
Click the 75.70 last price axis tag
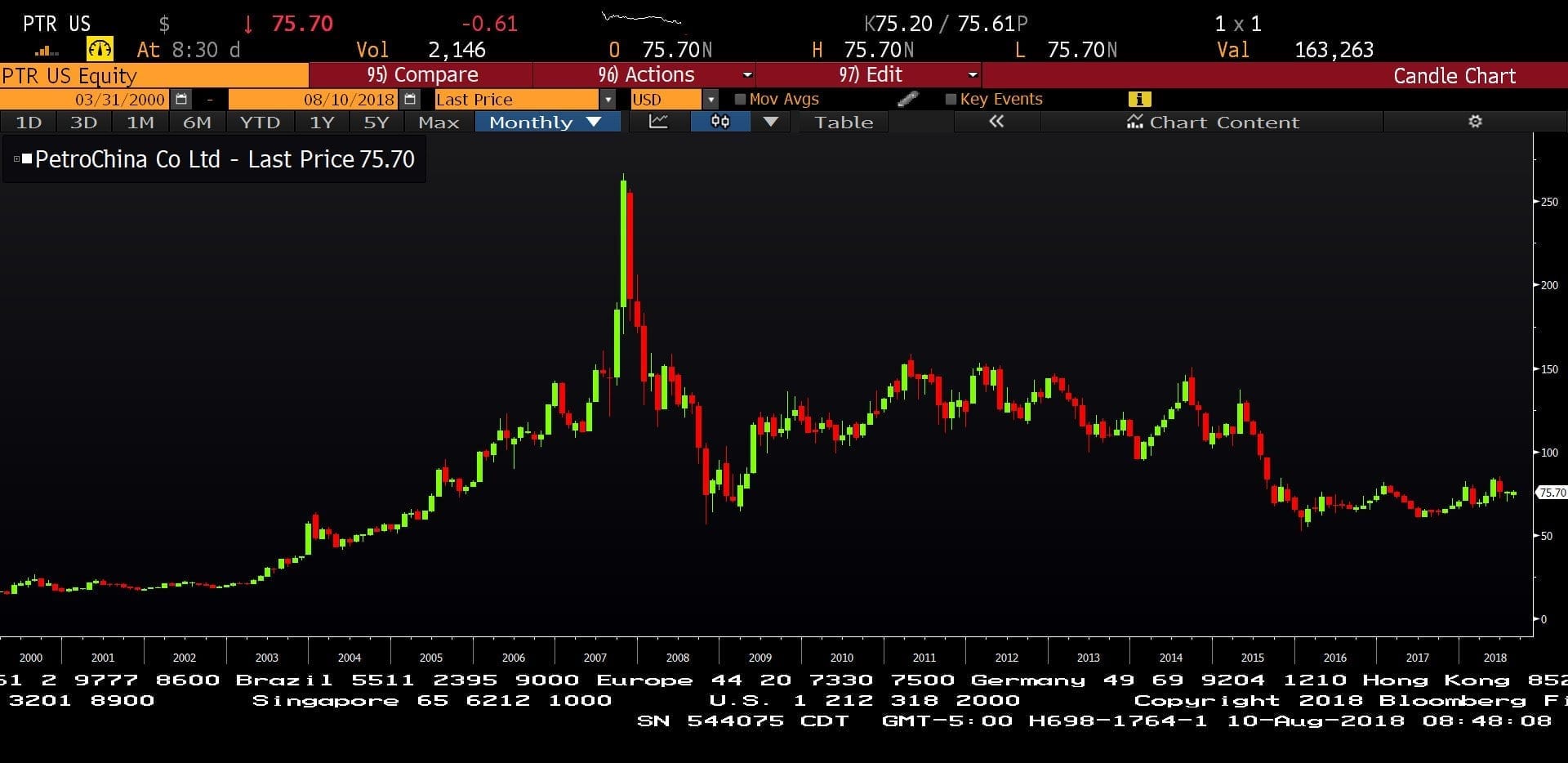tap(1552, 493)
